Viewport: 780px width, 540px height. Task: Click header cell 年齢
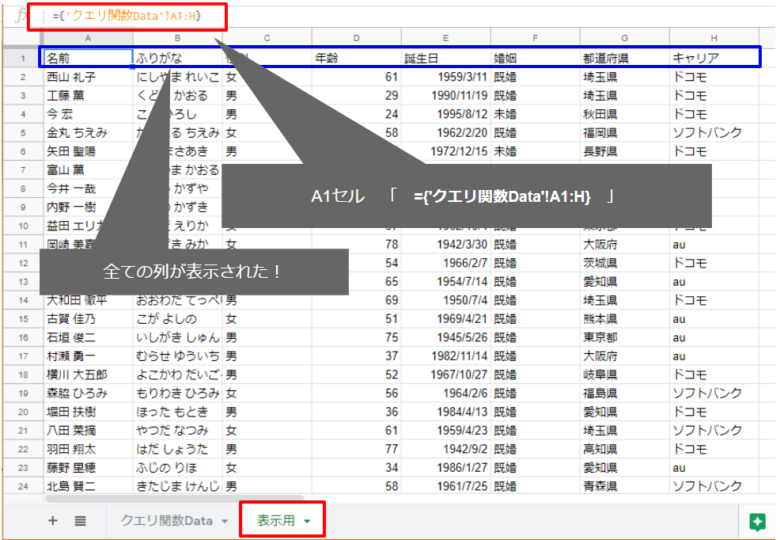click(356, 58)
